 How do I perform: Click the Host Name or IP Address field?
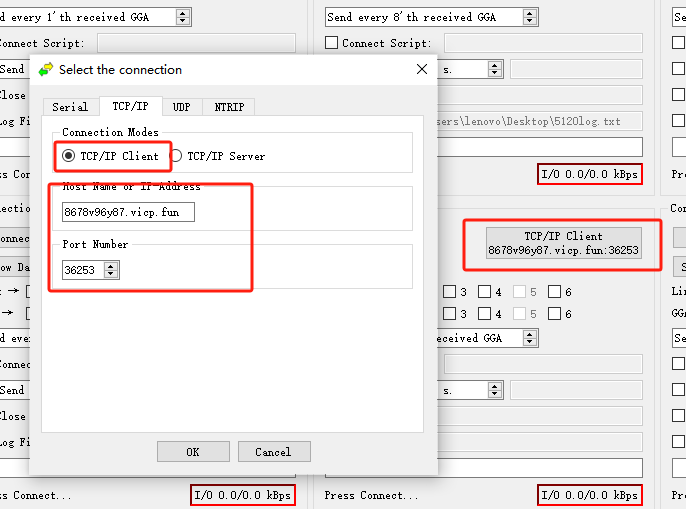pos(128,212)
